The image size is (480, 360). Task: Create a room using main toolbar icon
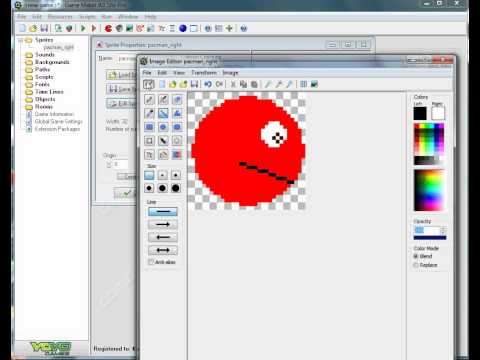click(x=194, y=28)
